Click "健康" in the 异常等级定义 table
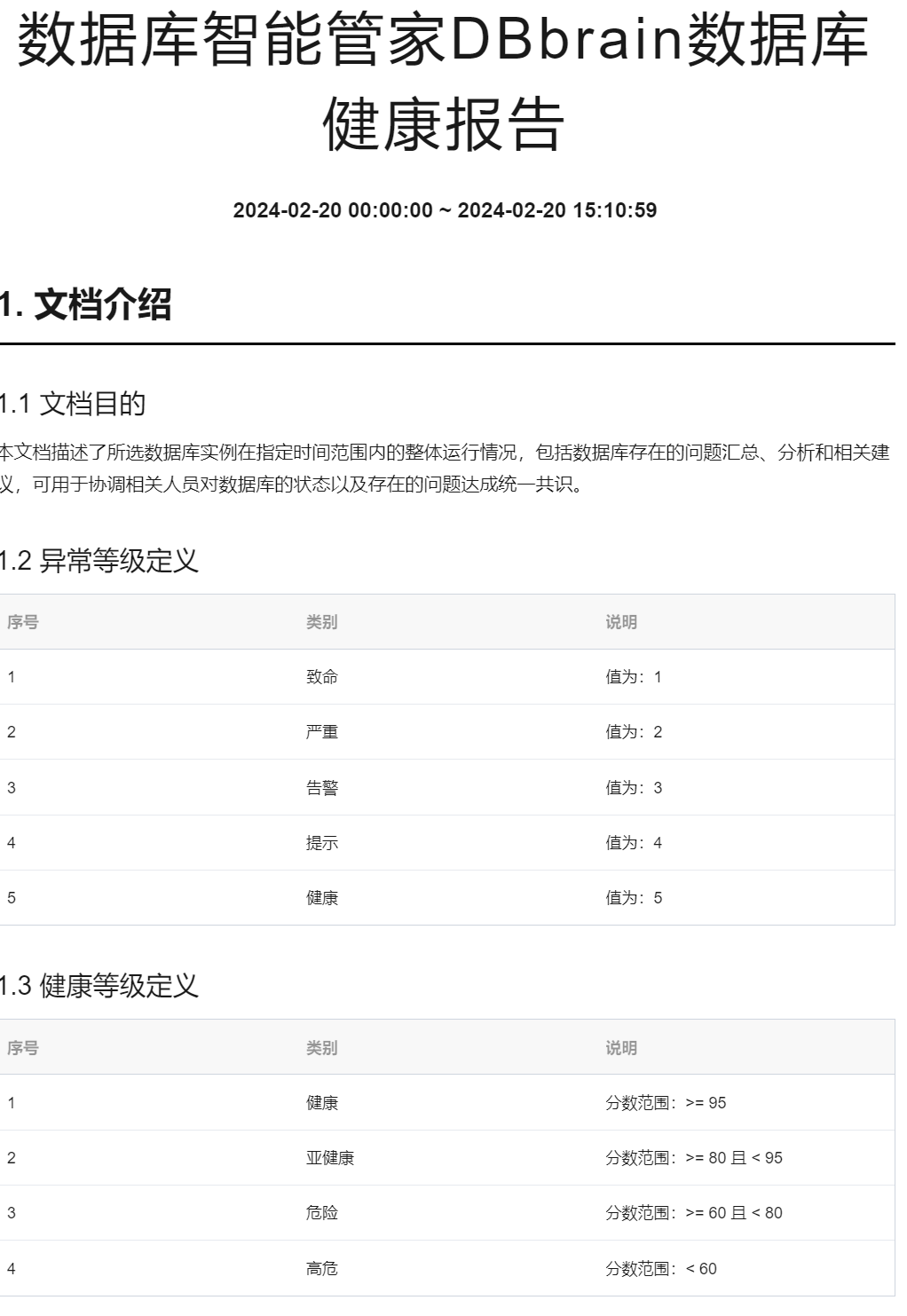 322,898
